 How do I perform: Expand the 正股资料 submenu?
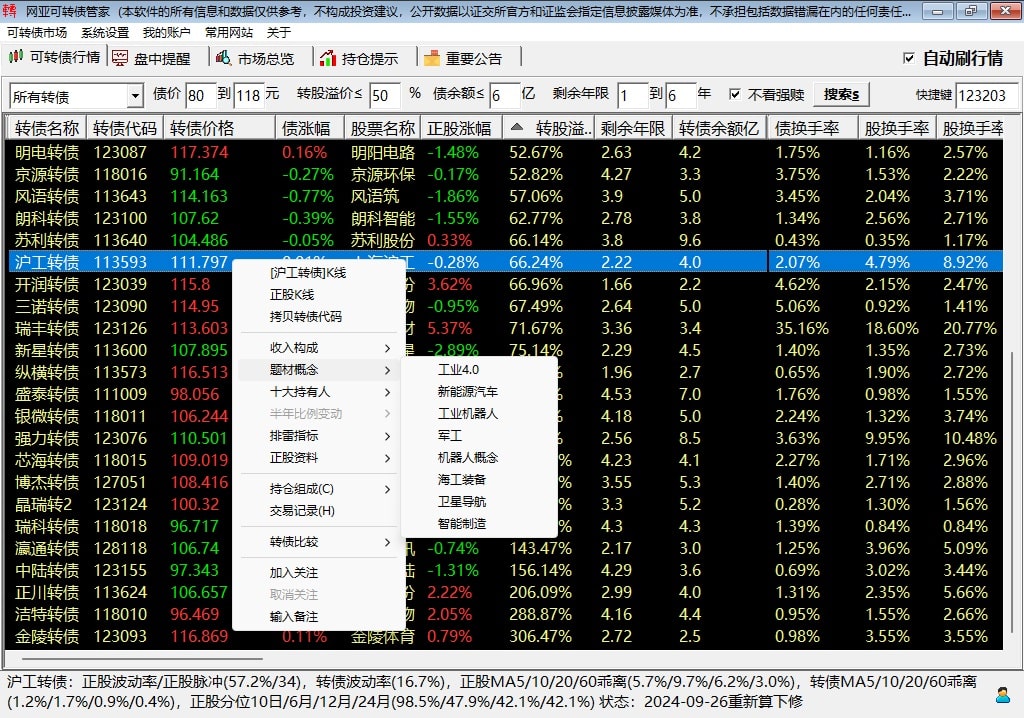(319, 458)
